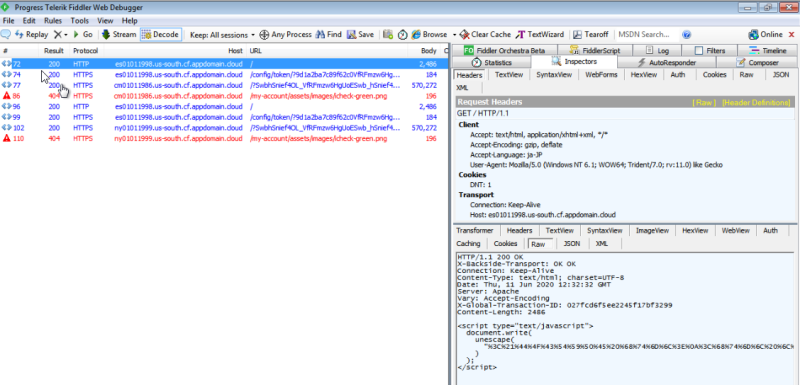This screenshot has height=385, width=800.
Task: Open Find sessions binoculars
Action: pyautogui.click(x=329, y=35)
